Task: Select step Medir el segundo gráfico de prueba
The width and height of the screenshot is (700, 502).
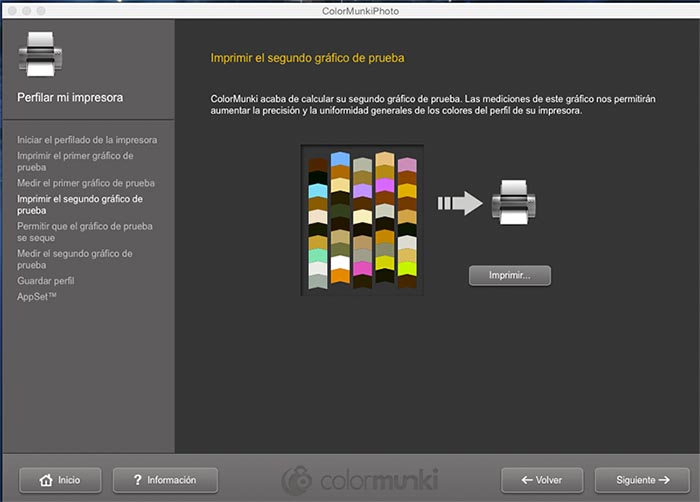Action: click(75, 259)
